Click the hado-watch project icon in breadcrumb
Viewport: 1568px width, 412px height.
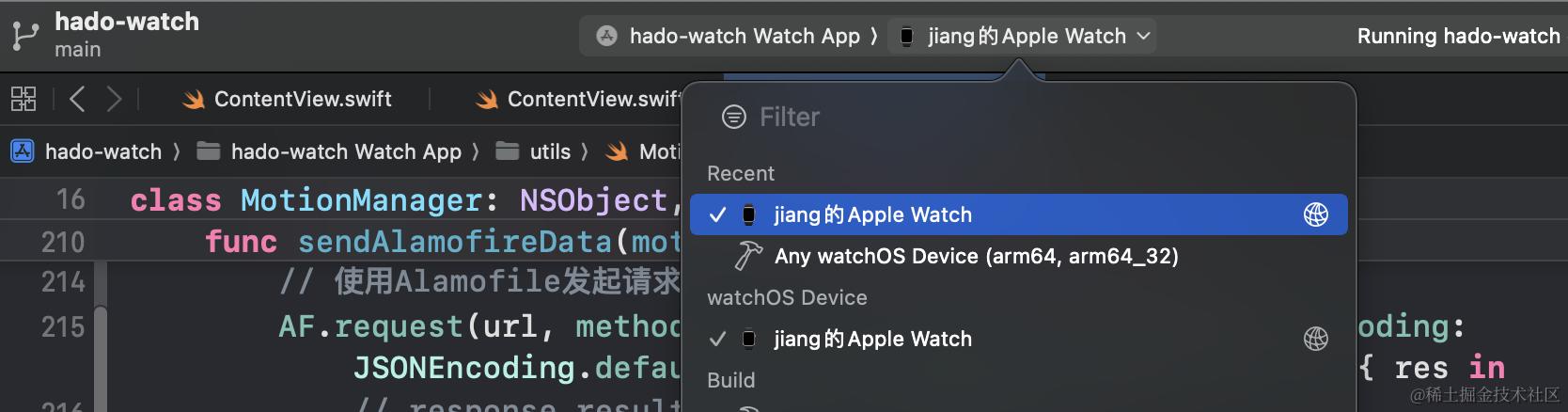(23, 151)
